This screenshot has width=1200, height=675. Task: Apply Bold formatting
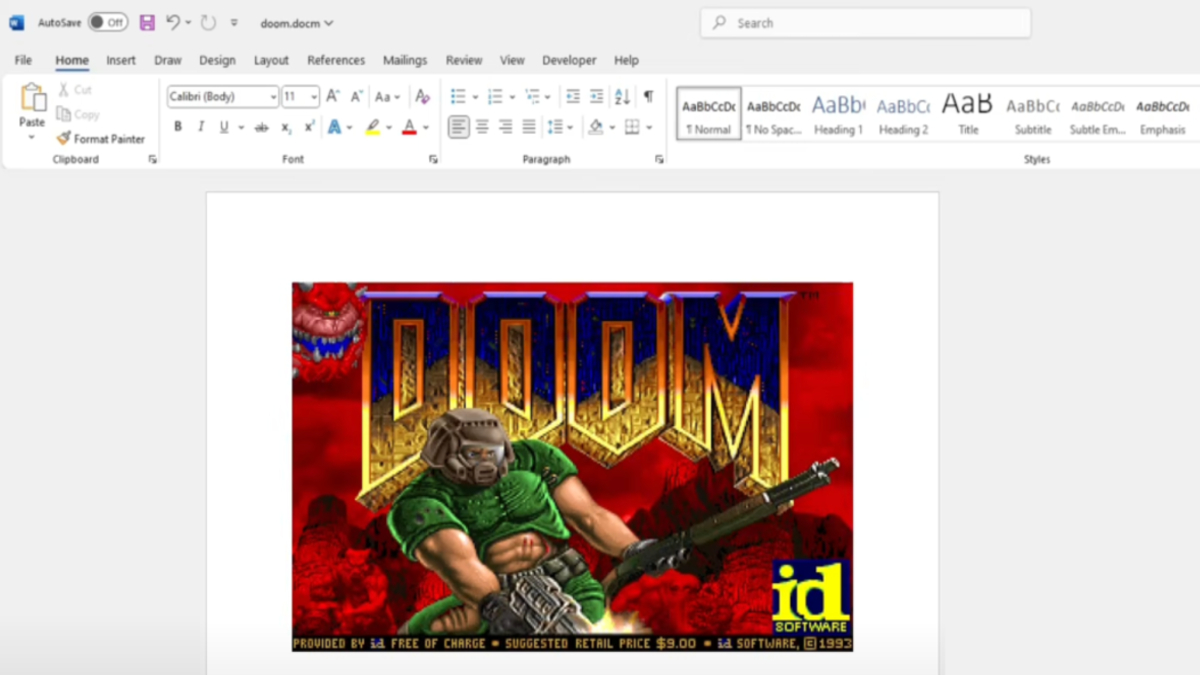(178, 127)
